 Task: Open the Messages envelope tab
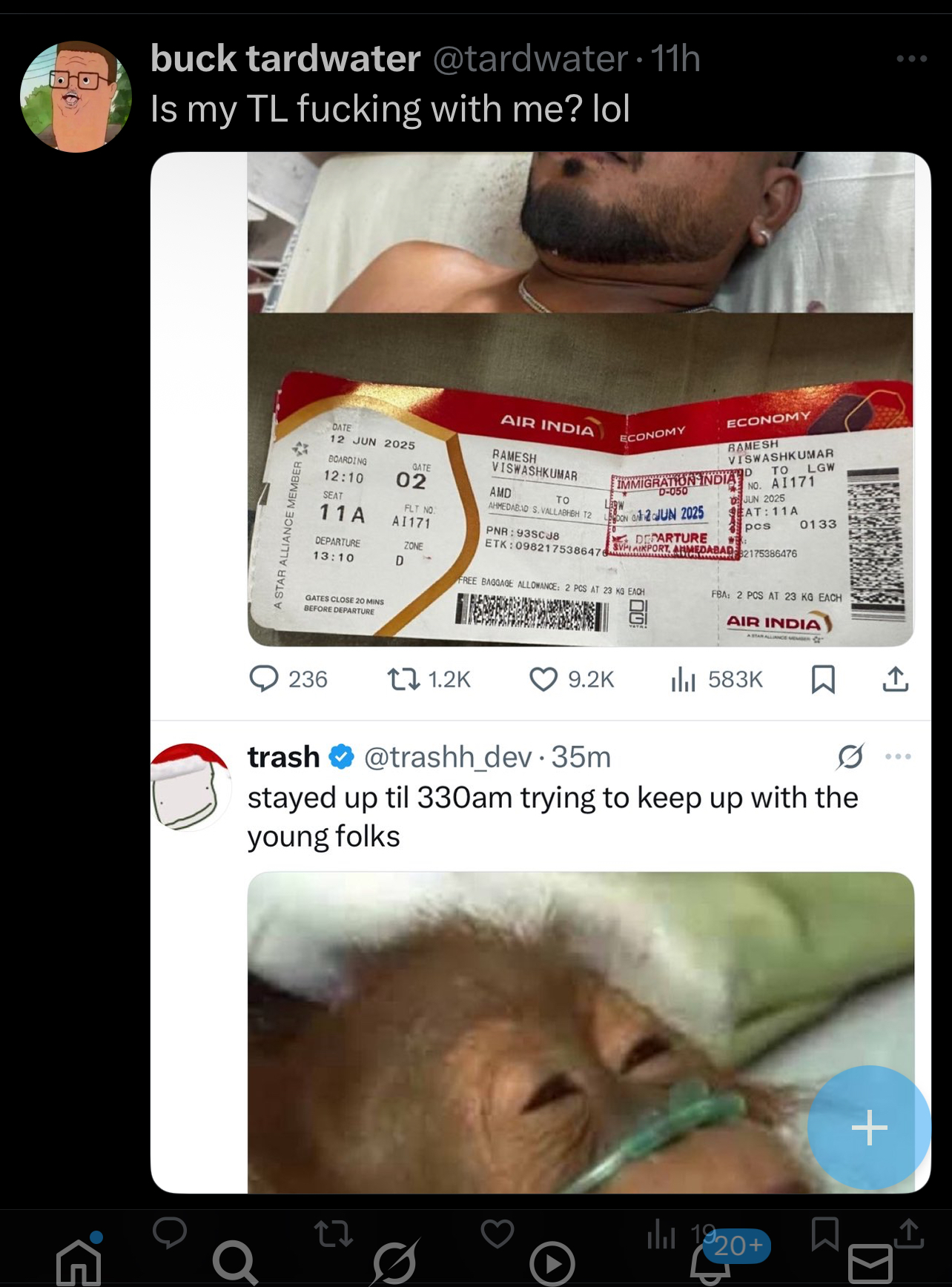click(x=870, y=1263)
